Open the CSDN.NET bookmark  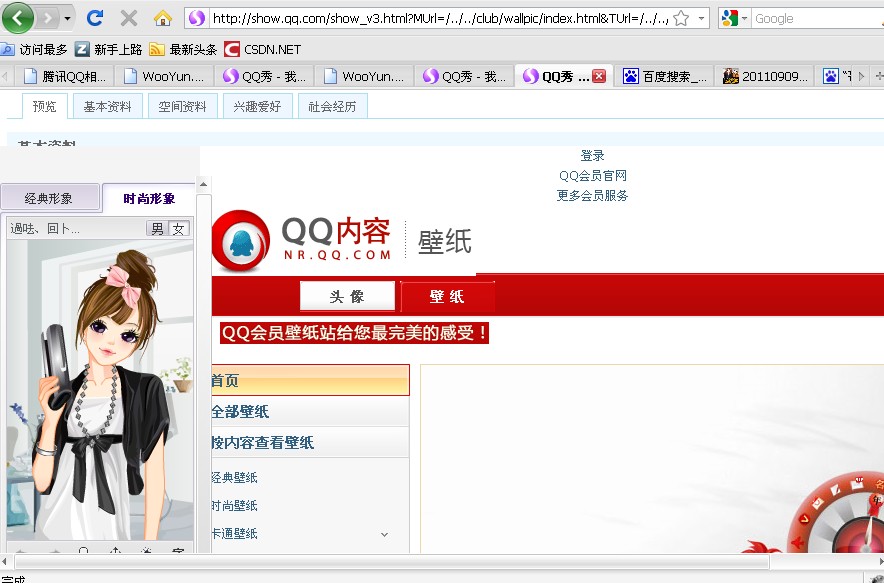point(263,50)
